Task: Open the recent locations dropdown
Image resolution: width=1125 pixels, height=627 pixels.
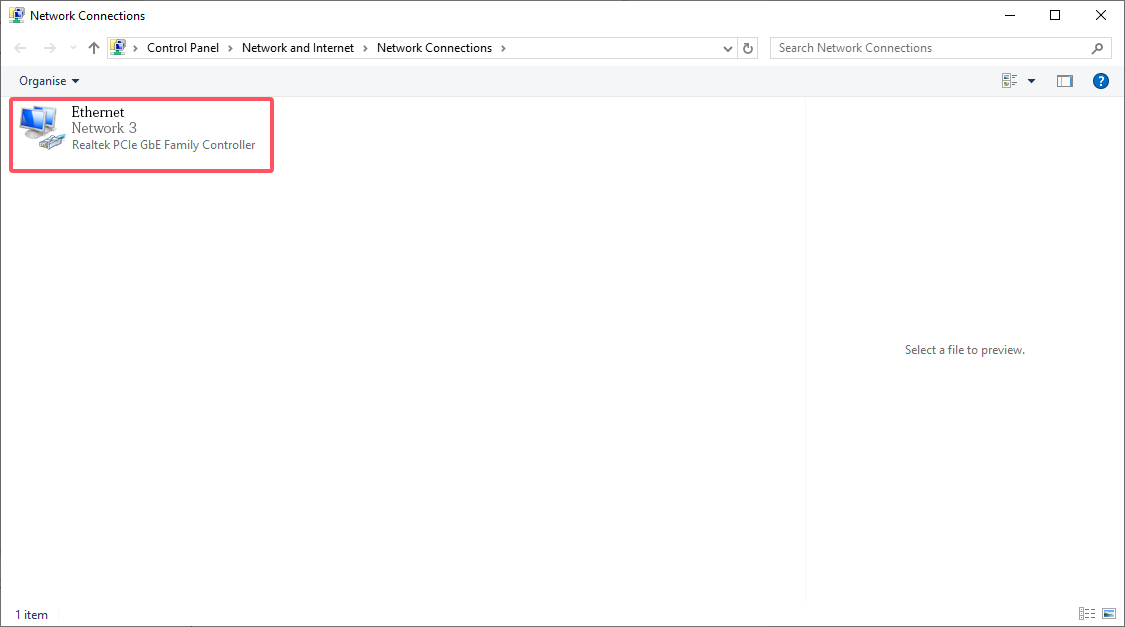Action: click(x=72, y=48)
